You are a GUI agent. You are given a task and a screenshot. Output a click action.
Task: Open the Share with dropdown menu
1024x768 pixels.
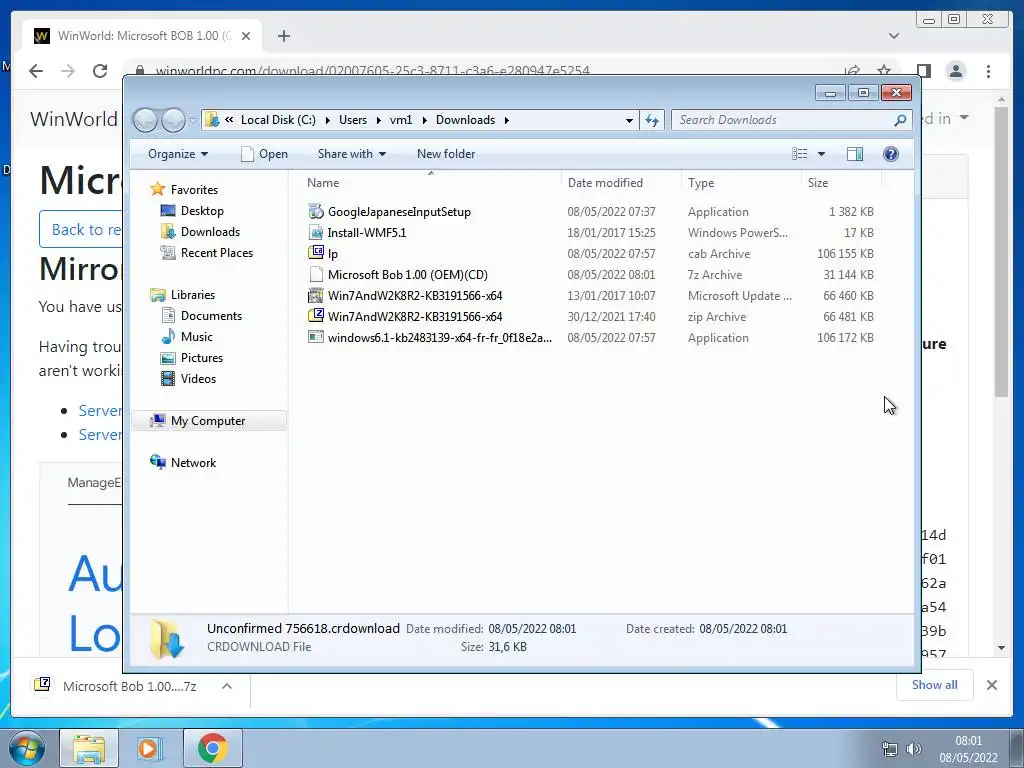[351, 154]
